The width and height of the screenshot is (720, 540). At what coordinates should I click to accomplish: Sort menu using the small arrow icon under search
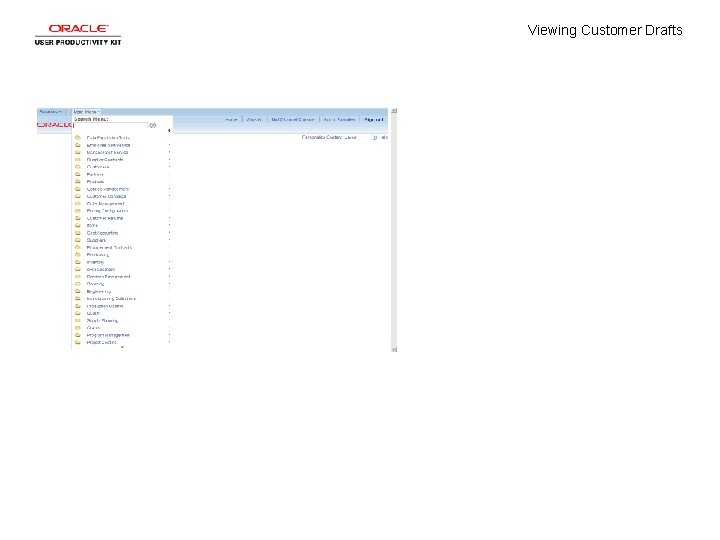click(169, 131)
